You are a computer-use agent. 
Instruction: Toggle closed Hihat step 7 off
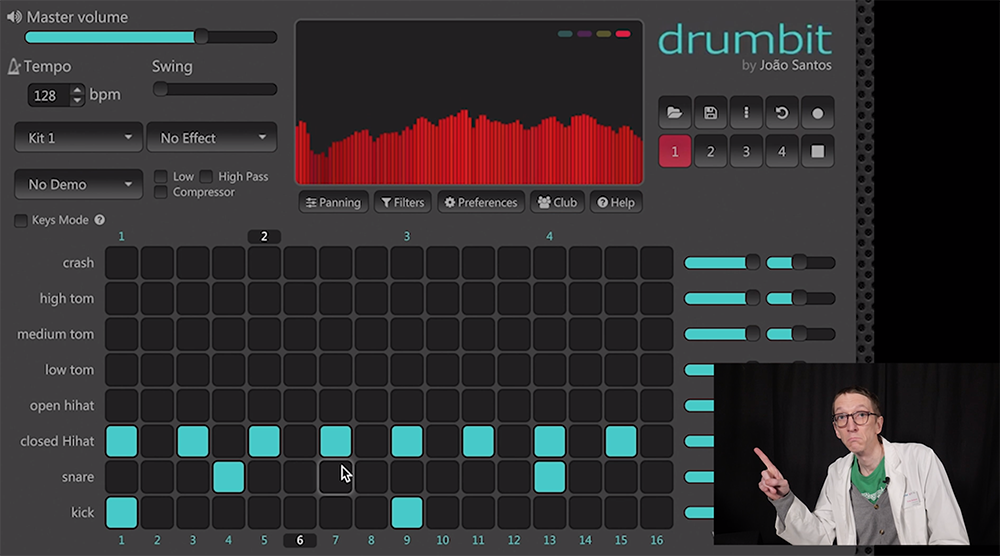(335, 441)
